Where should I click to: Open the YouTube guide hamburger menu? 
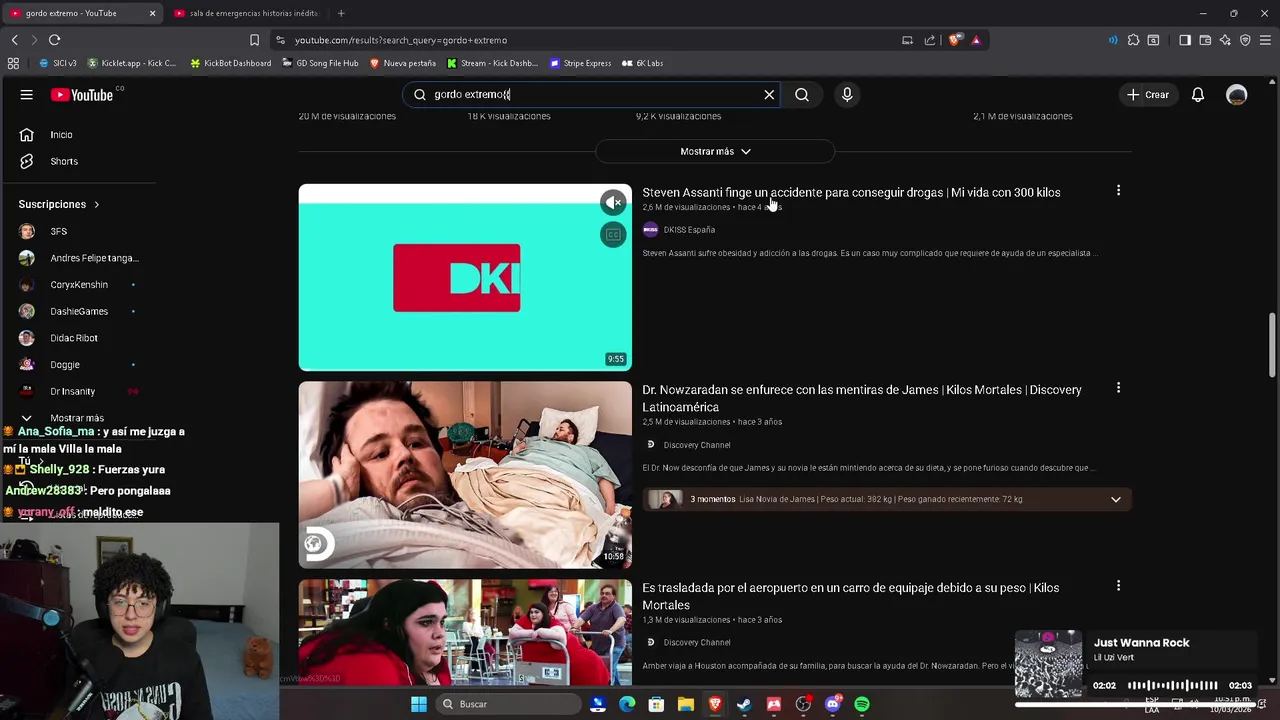pos(27,95)
